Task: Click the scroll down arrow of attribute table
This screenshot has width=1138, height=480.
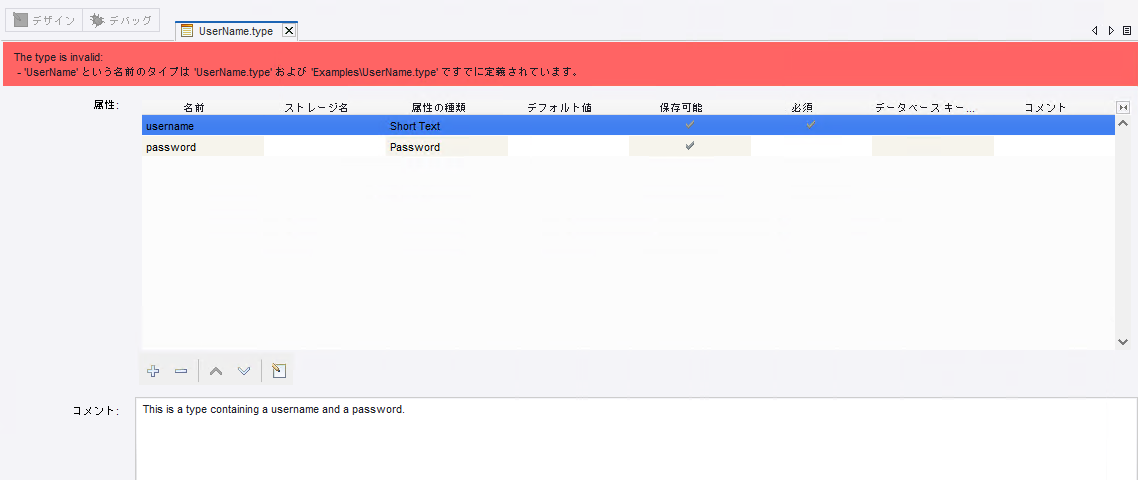Action: (x=1122, y=341)
